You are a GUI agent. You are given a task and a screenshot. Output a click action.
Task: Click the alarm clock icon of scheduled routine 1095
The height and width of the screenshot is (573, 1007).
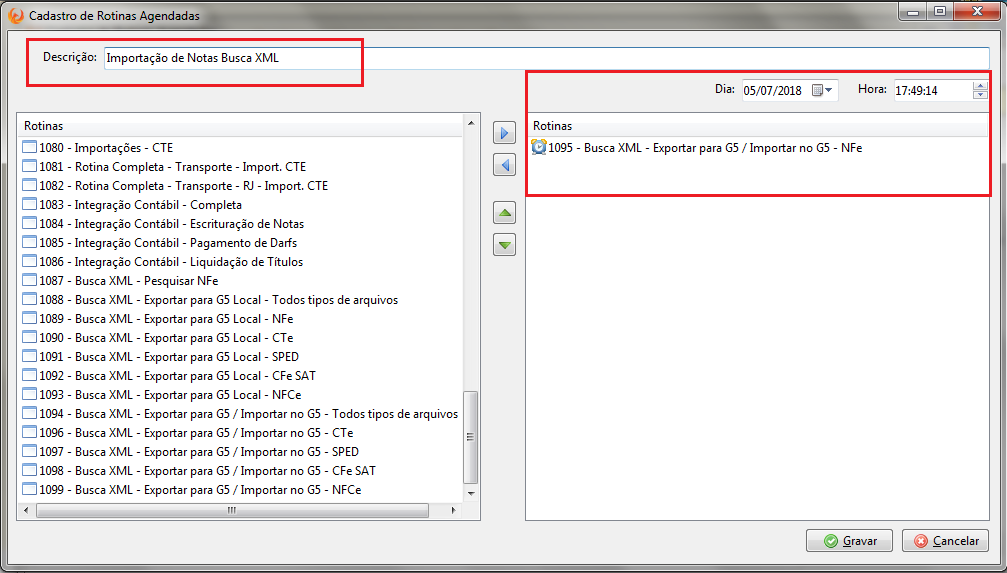(539, 147)
